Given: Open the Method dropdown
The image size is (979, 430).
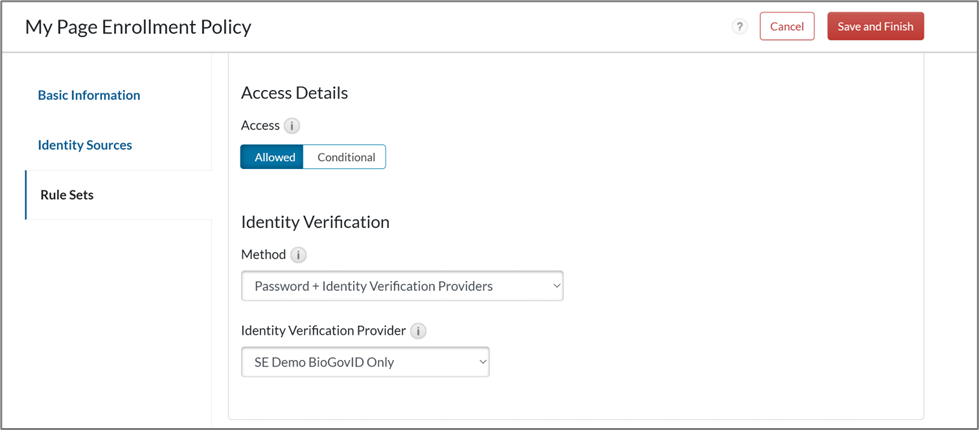Looking at the screenshot, I should [402, 286].
